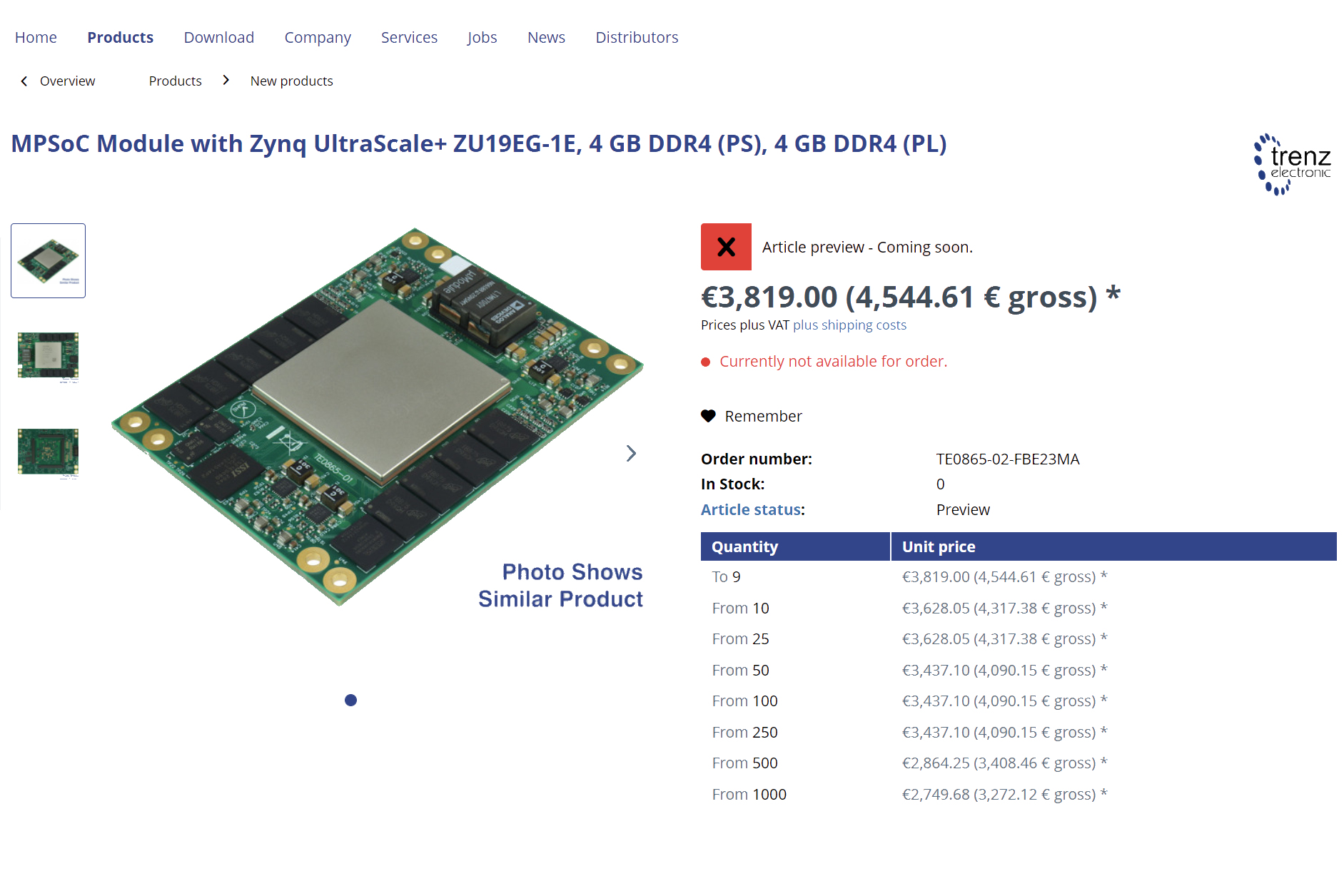Click the €2,864.25 unit price
The height and width of the screenshot is (896, 1344).
point(1004,763)
